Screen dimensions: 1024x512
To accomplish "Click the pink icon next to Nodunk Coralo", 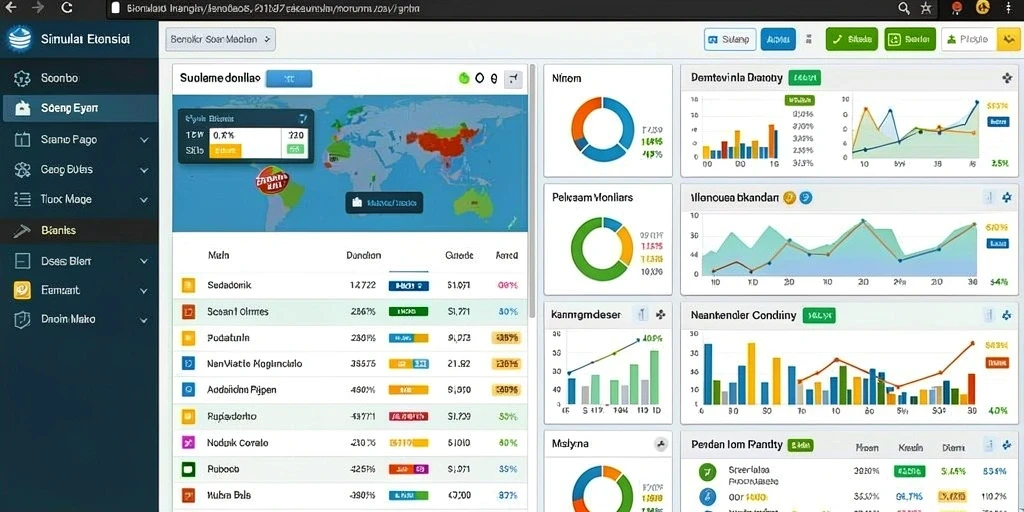I will pos(188,443).
